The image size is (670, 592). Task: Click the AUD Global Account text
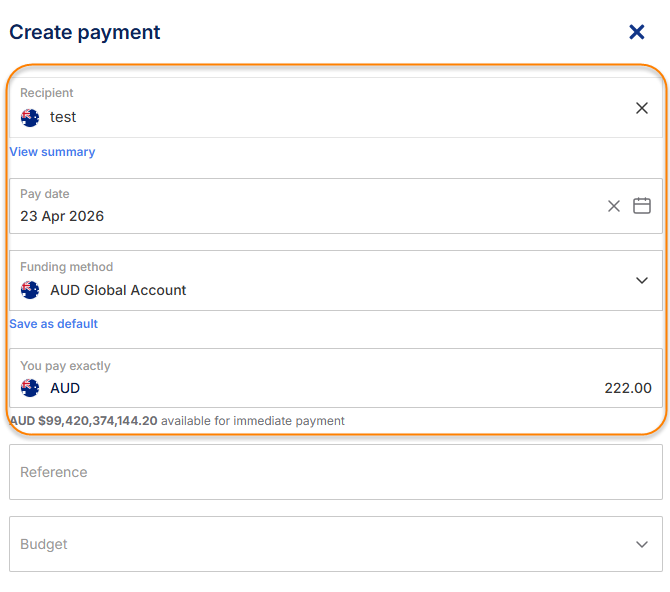pyautogui.click(x=118, y=290)
